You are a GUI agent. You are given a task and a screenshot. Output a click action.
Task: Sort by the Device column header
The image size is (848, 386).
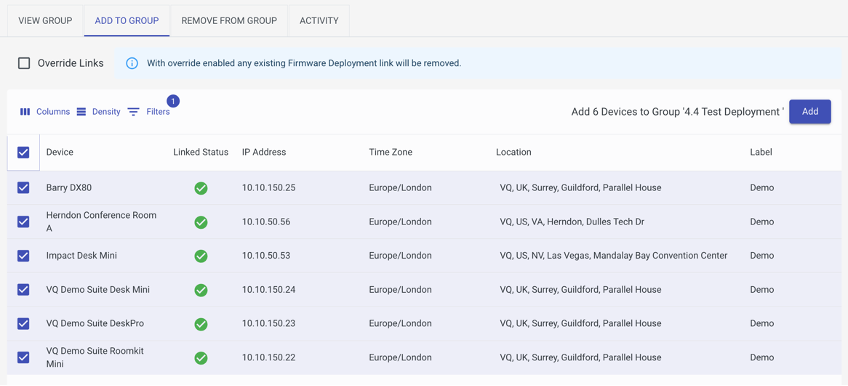click(59, 152)
